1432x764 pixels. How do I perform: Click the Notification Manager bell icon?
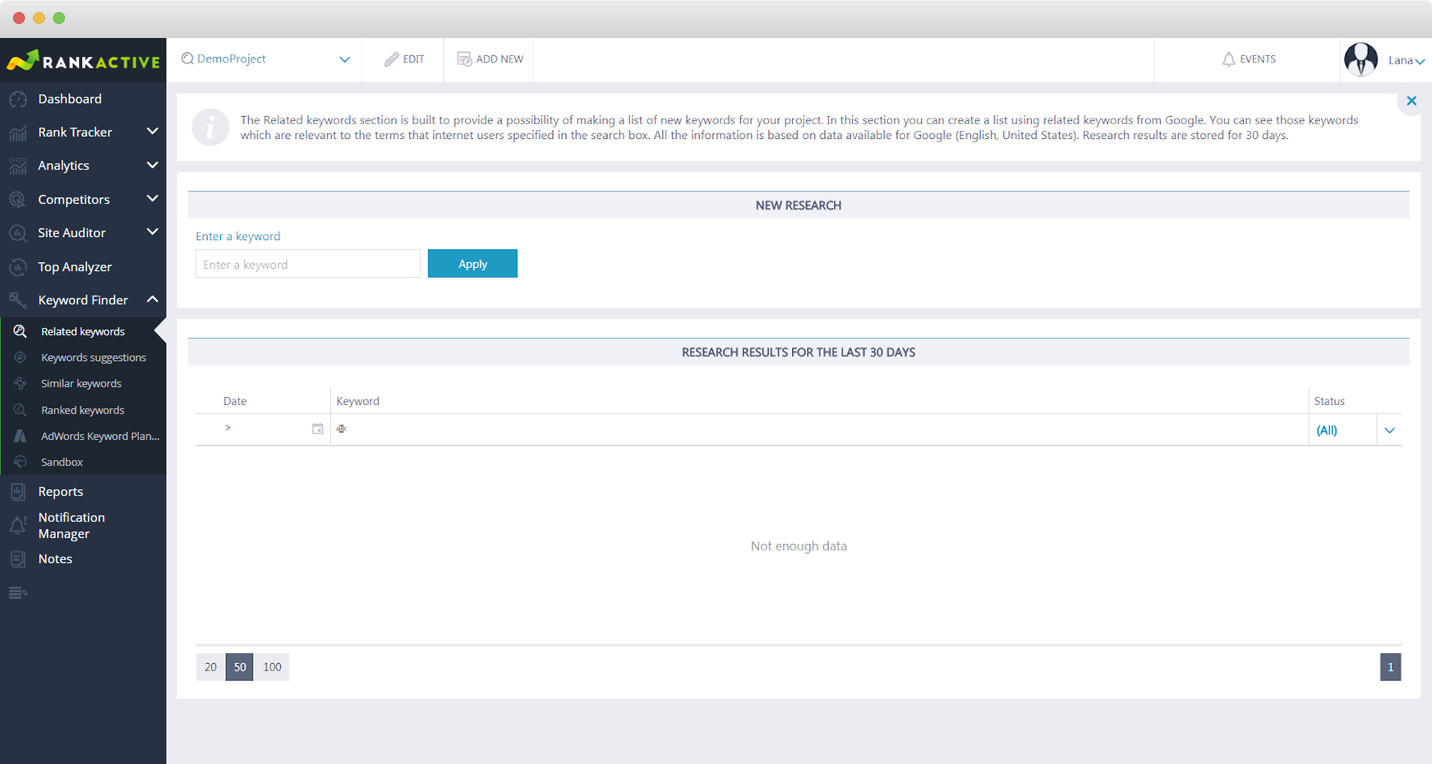17,526
